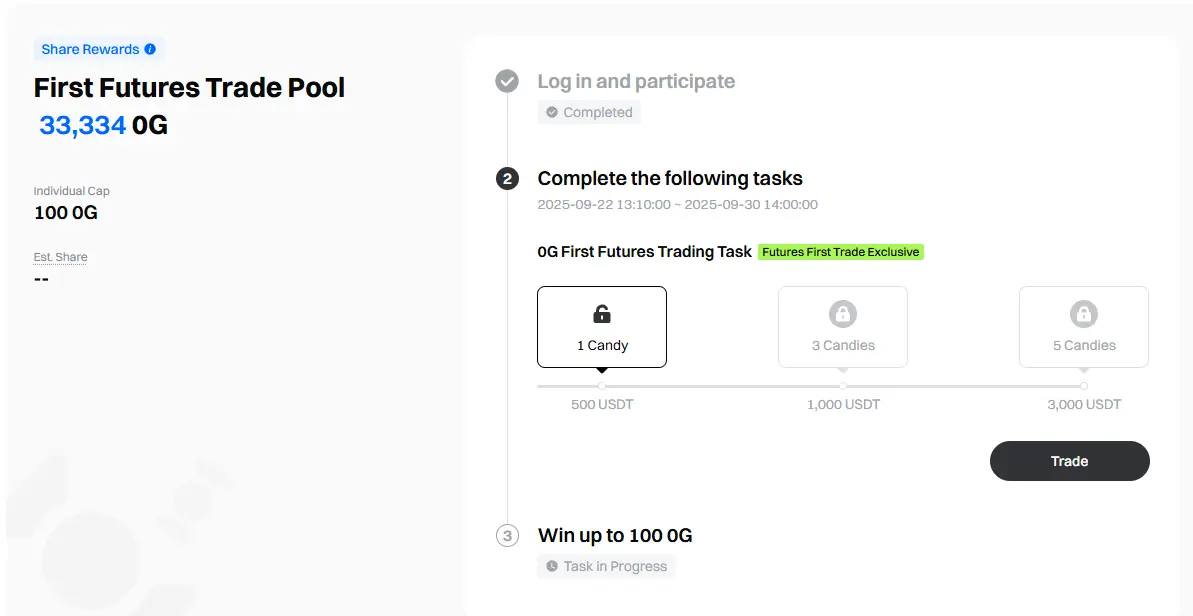Click the 3,000 USDT progress bar marker
Screen dimensions: 1193x616
point(1083,386)
